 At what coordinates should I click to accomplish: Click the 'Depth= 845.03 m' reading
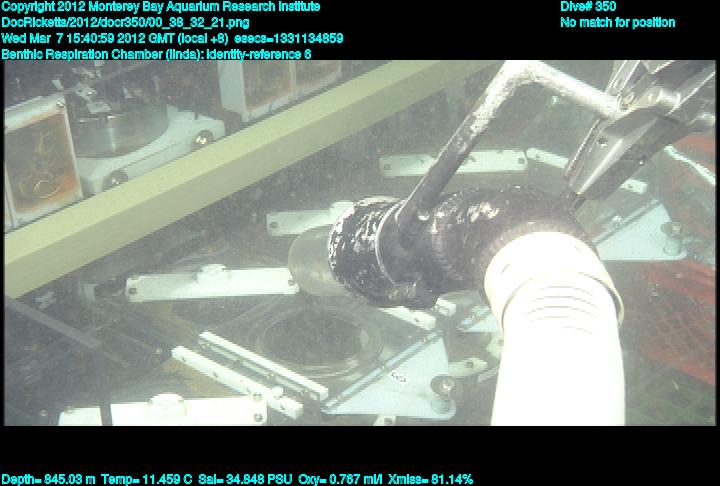point(48,480)
